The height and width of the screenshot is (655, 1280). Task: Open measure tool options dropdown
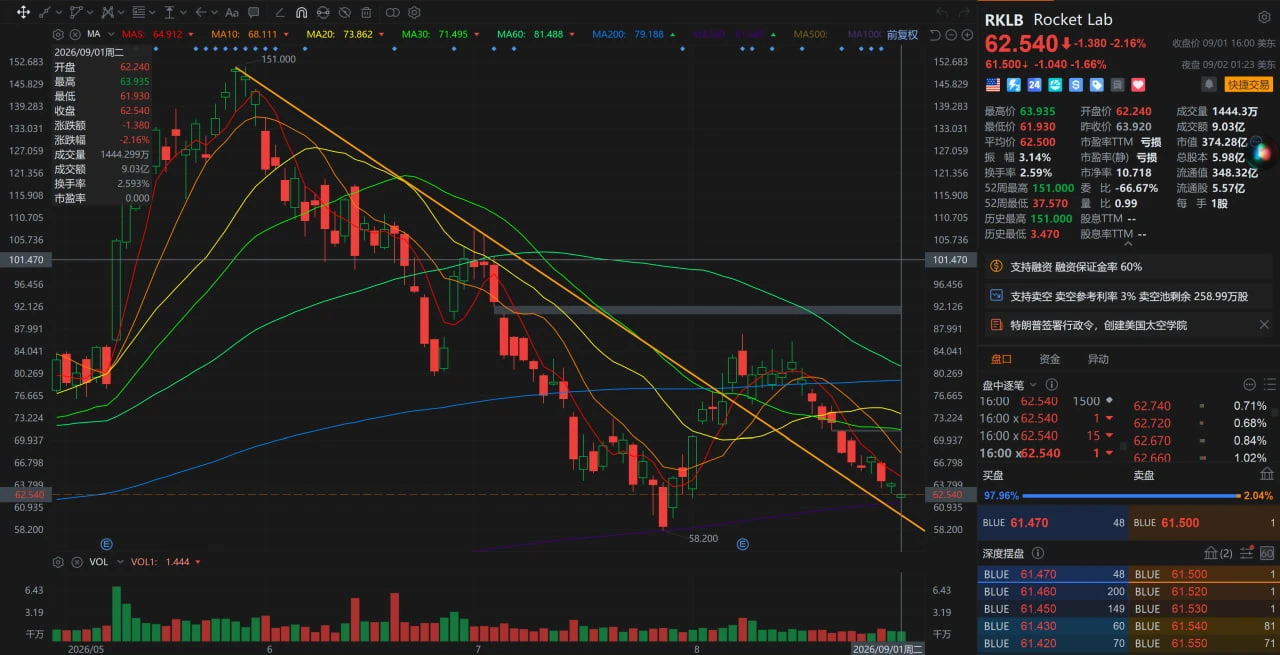coord(183,13)
